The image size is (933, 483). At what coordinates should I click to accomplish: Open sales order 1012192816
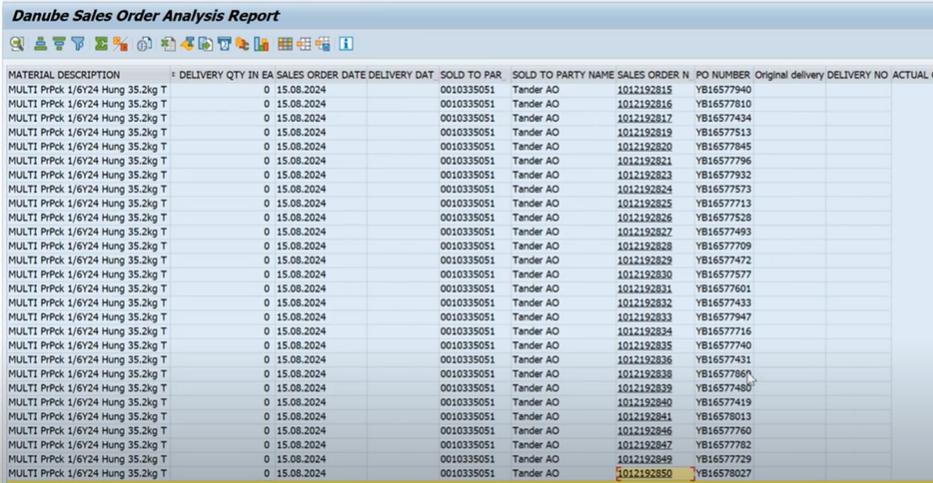[644, 104]
